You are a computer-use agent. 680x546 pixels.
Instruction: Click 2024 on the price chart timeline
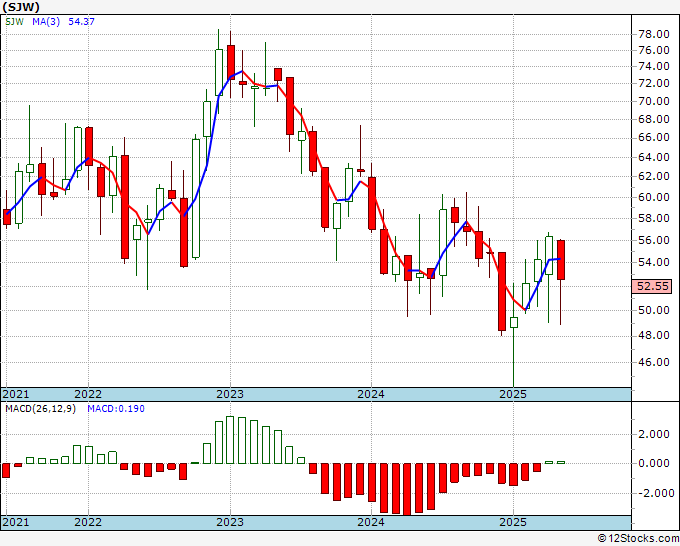(371, 394)
